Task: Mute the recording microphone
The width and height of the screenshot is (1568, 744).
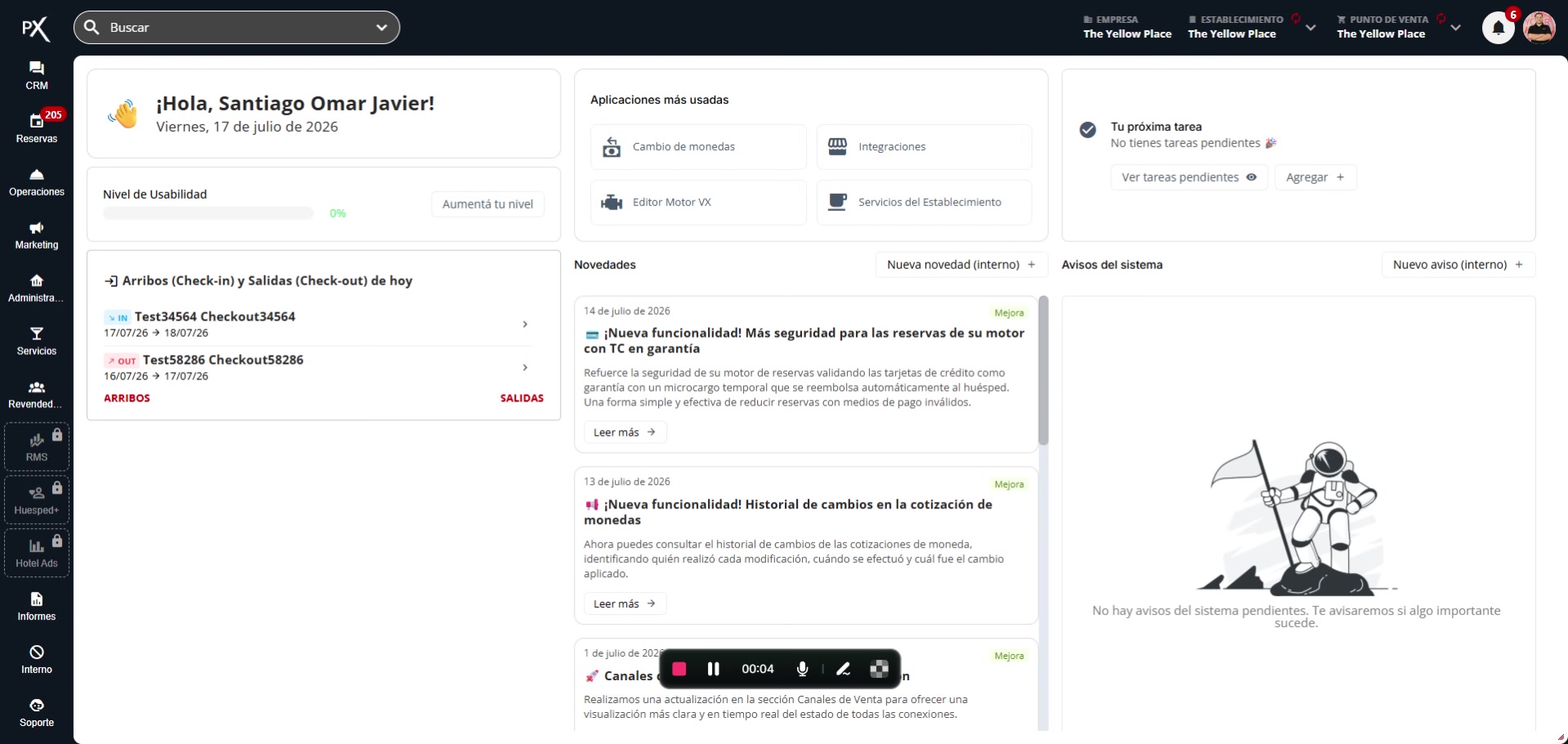Action: pos(802,669)
